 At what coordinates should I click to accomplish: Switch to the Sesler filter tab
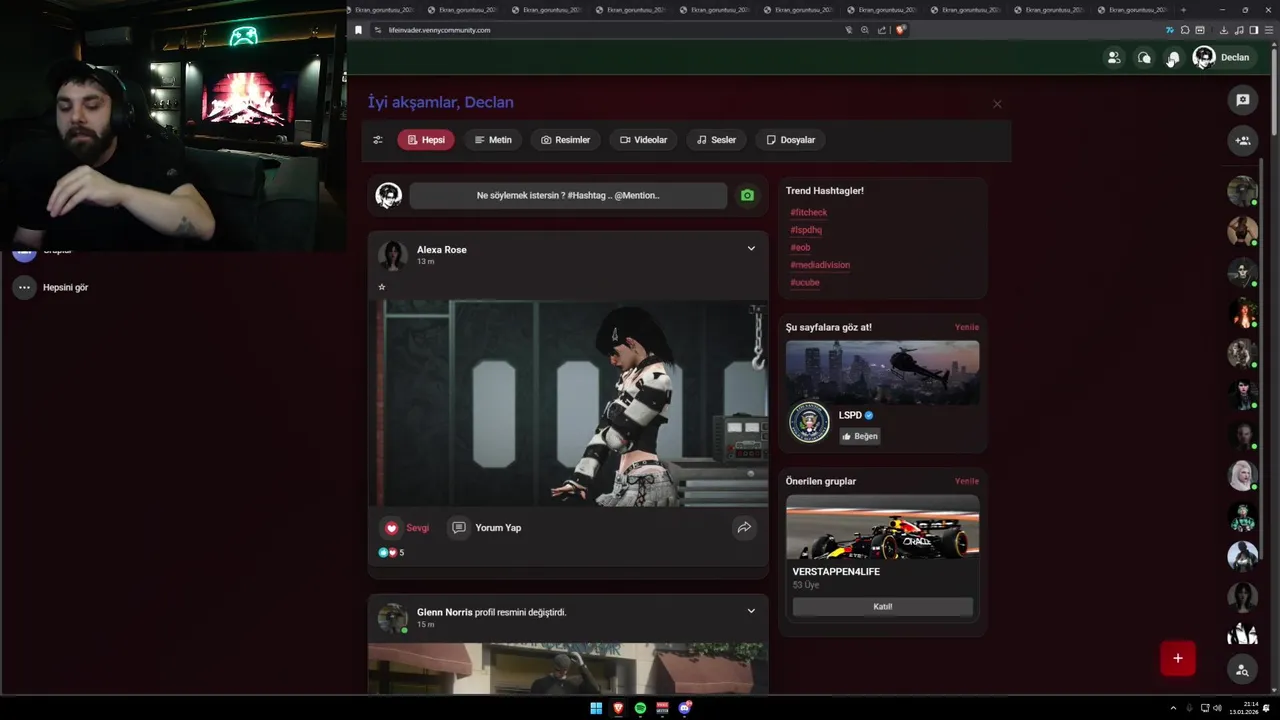pos(716,140)
